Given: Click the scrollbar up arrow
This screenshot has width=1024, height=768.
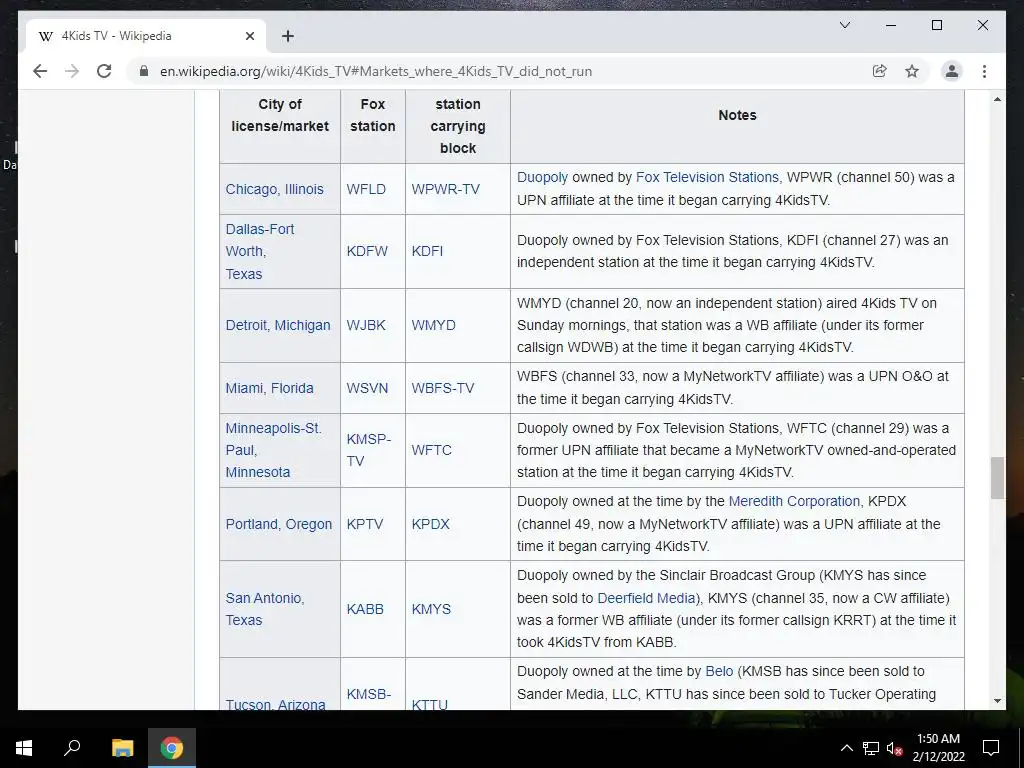Looking at the screenshot, I should [x=997, y=99].
